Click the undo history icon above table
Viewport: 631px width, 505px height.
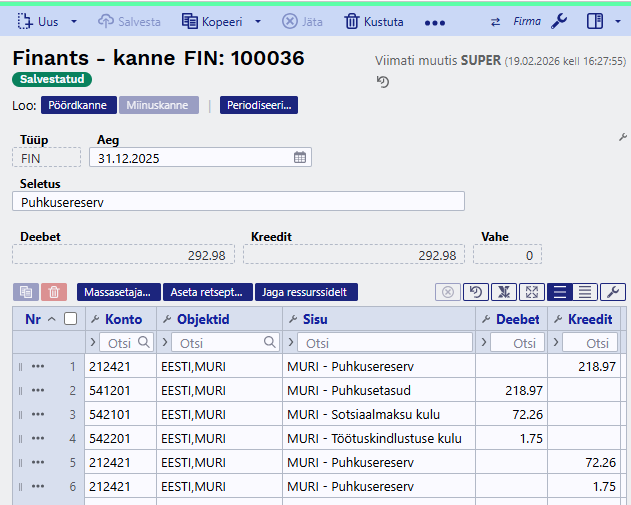(478, 292)
